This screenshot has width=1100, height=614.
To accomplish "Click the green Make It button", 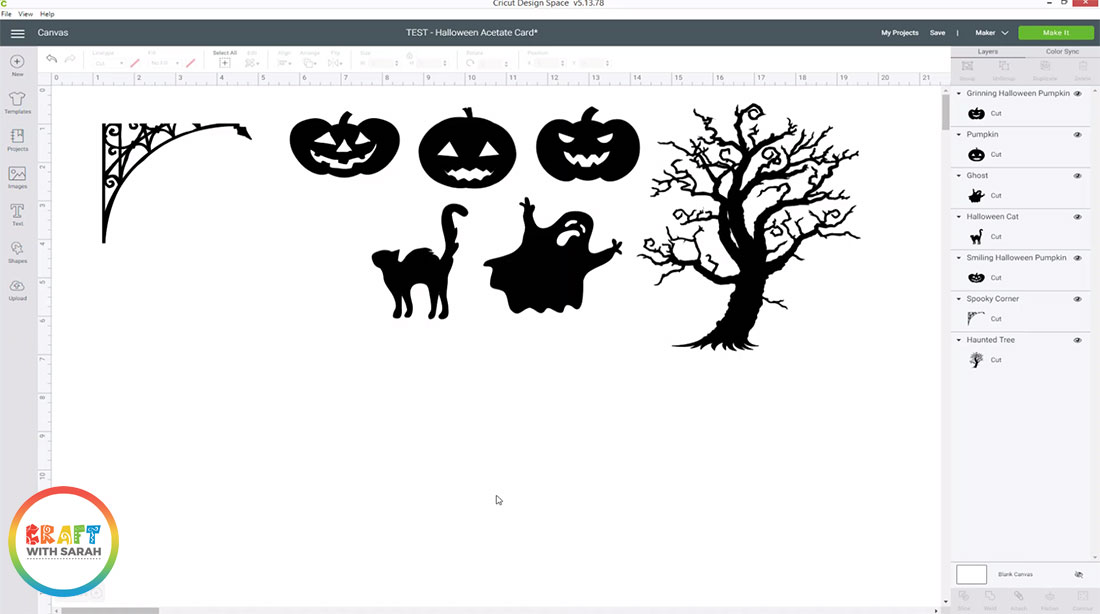I will 1055,33.
